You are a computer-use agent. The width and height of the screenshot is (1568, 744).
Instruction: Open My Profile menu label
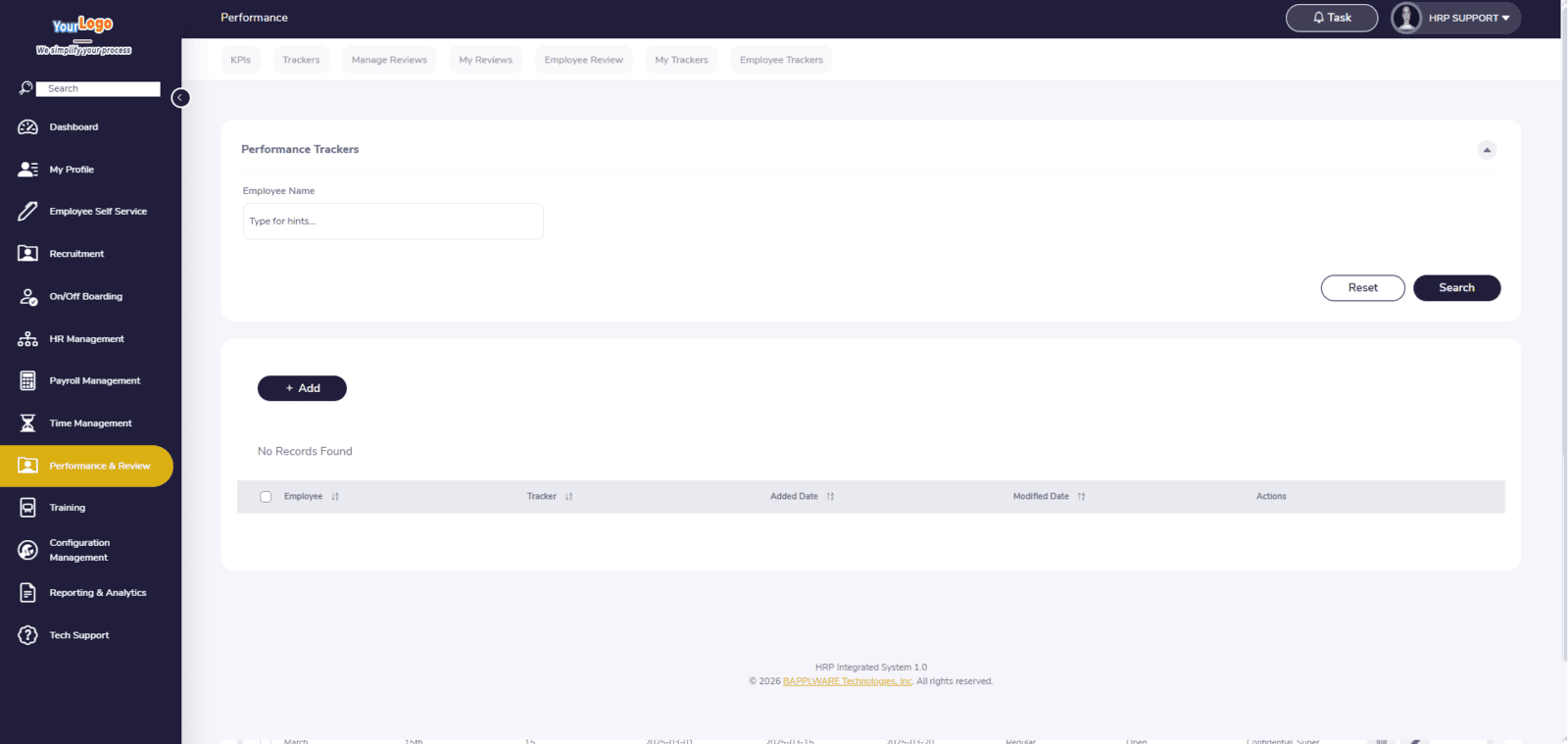coord(72,170)
